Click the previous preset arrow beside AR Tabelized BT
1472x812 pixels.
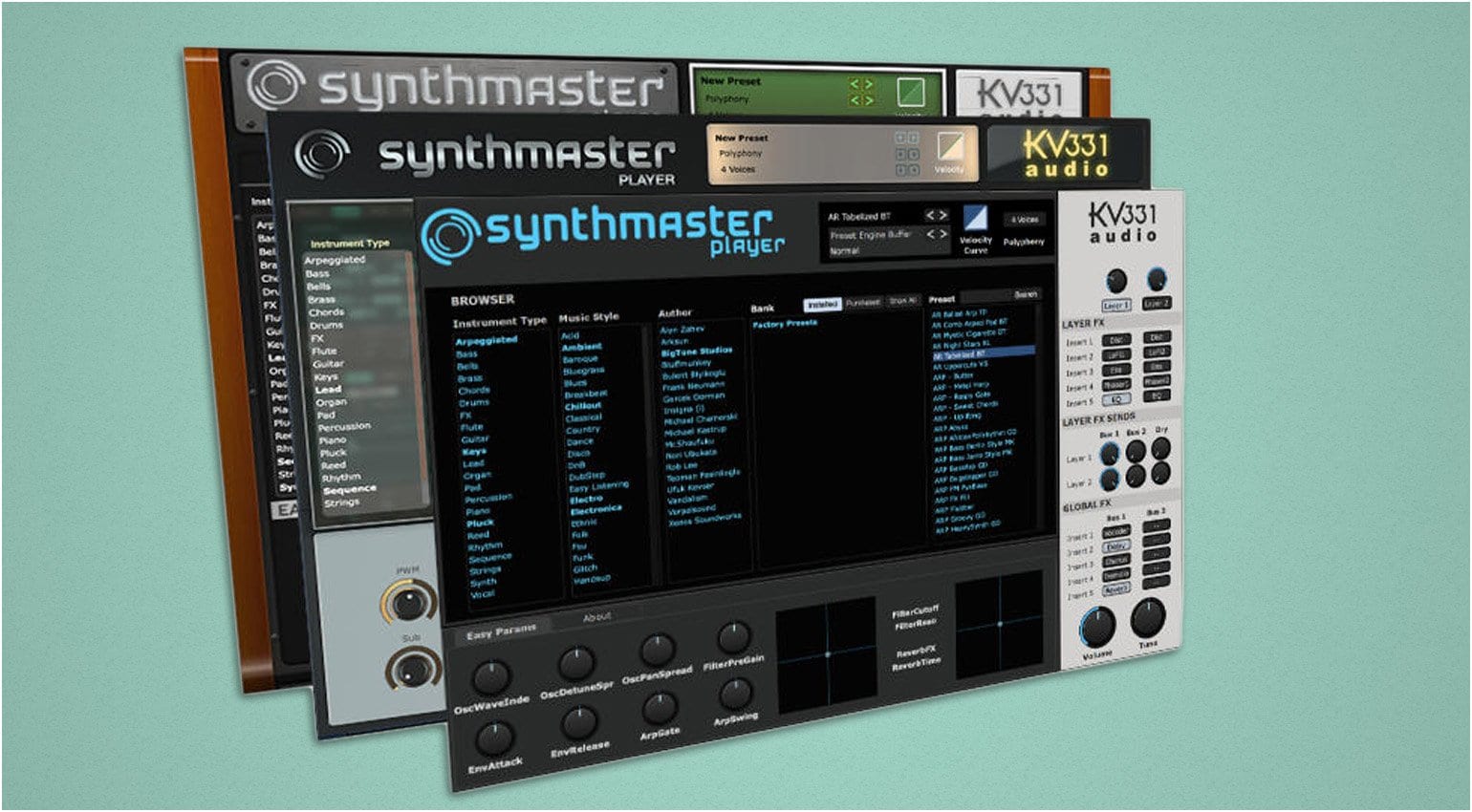(x=930, y=215)
